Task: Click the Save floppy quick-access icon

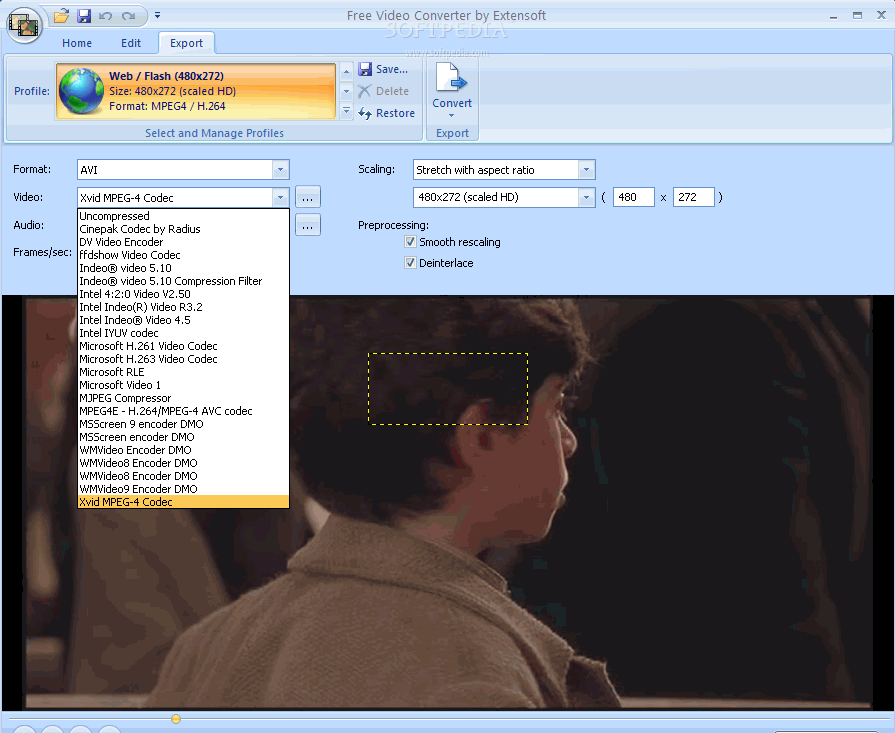Action: pos(84,15)
